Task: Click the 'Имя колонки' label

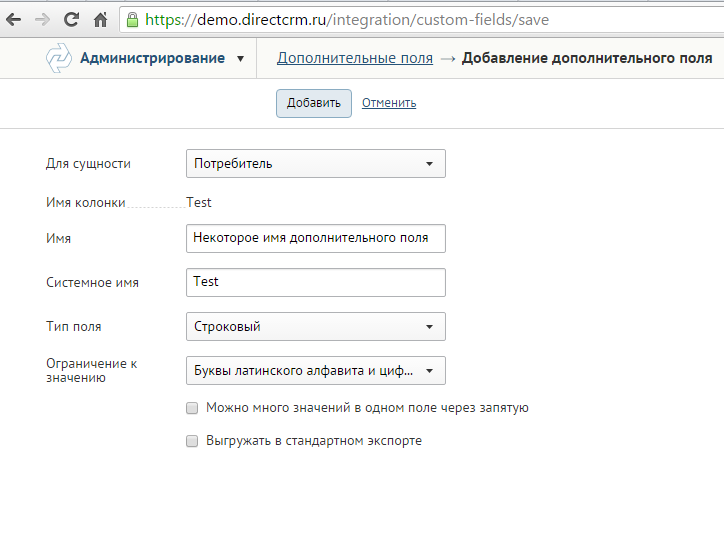Action: [x=86, y=203]
